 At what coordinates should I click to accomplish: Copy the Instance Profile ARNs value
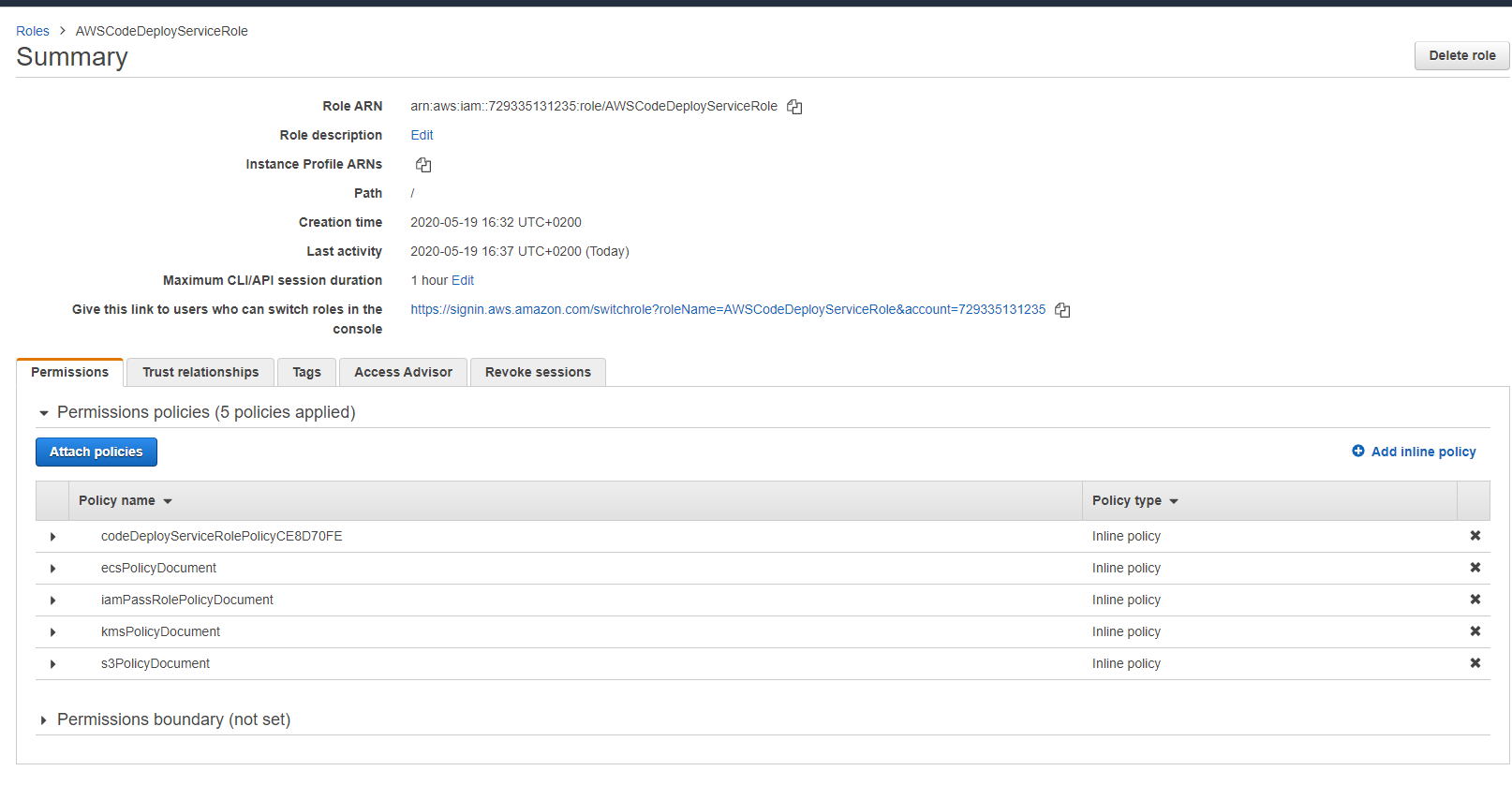tap(423, 165)
